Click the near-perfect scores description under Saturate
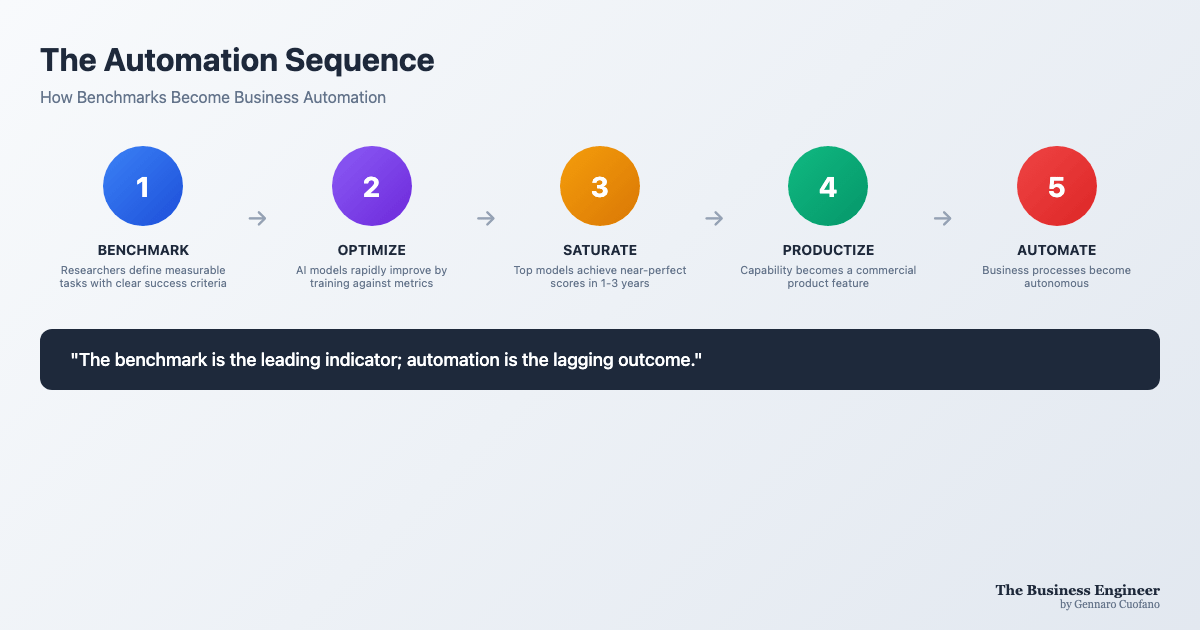 point(600,277)
